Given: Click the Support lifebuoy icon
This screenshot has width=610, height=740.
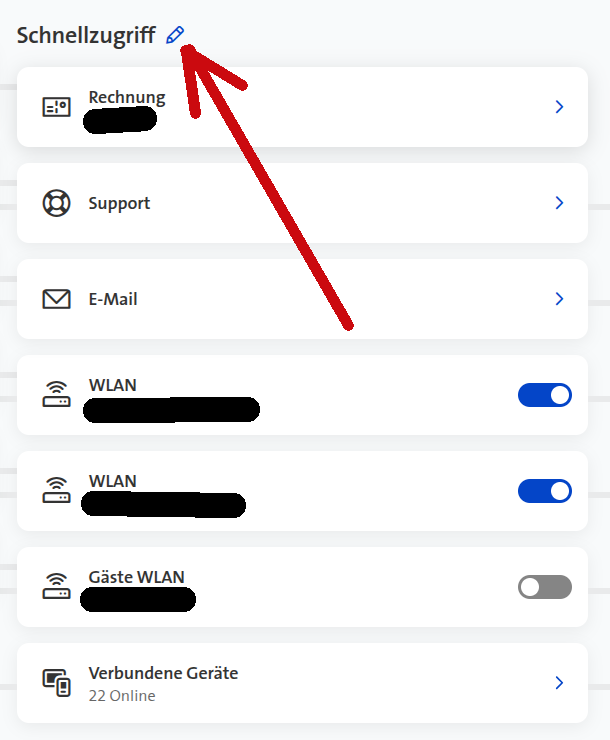Looking at the screenshot, I should coord(57,203).
